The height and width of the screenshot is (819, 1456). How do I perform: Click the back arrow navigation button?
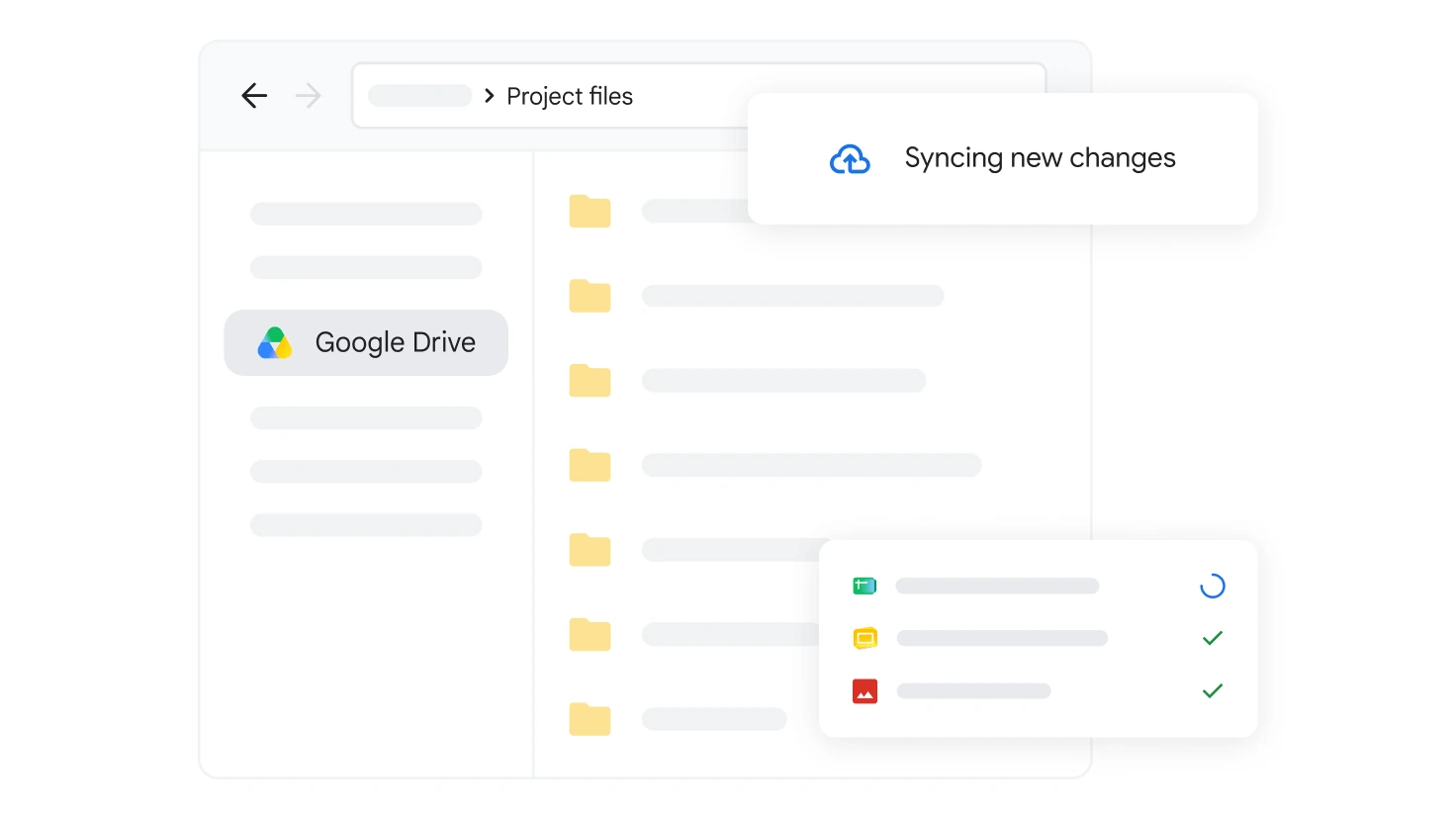coord(254,96)
